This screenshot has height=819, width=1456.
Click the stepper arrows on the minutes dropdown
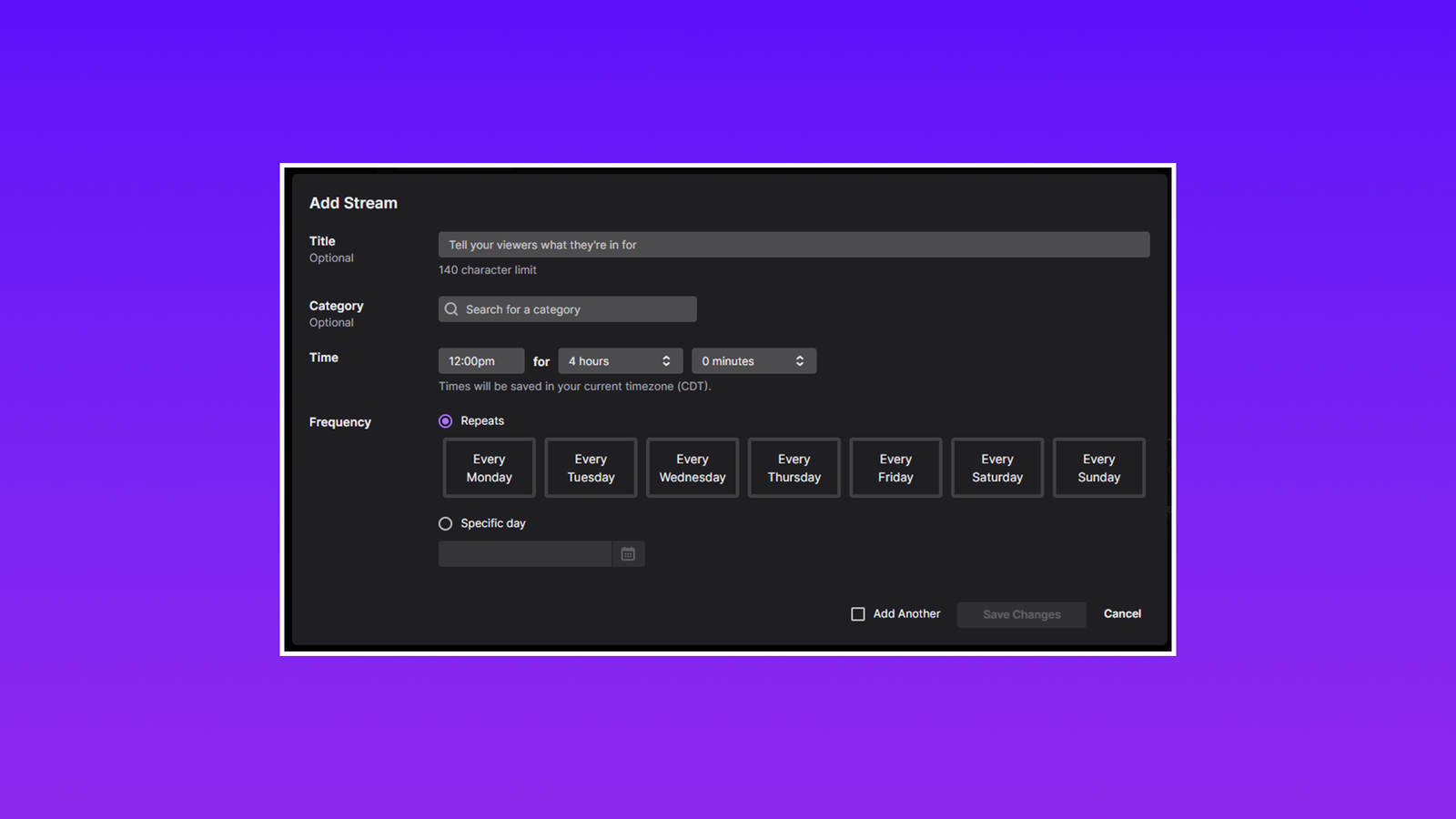click(800, 360)
